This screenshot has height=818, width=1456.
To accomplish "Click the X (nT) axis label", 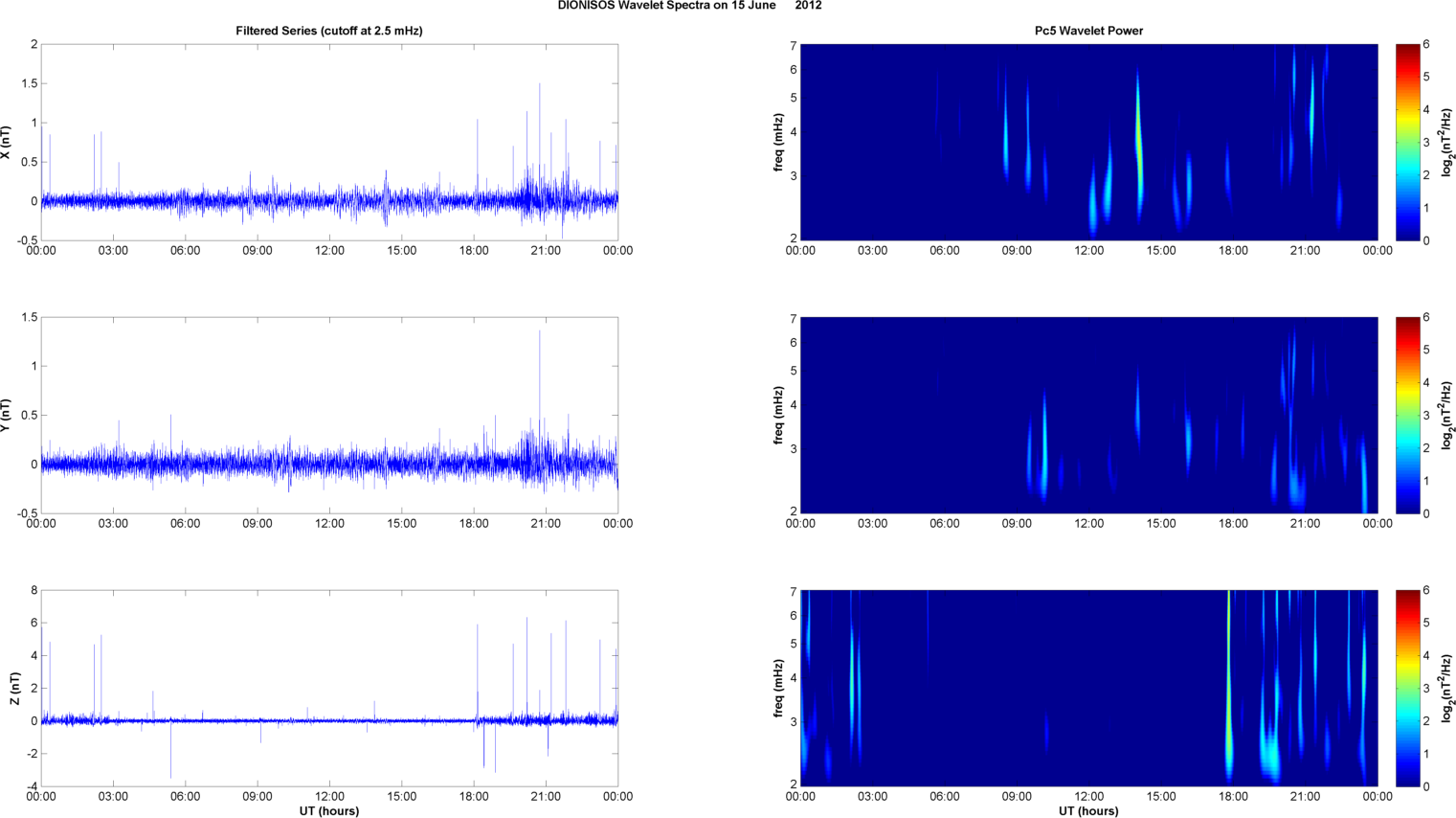I will [x=7, y=142].
